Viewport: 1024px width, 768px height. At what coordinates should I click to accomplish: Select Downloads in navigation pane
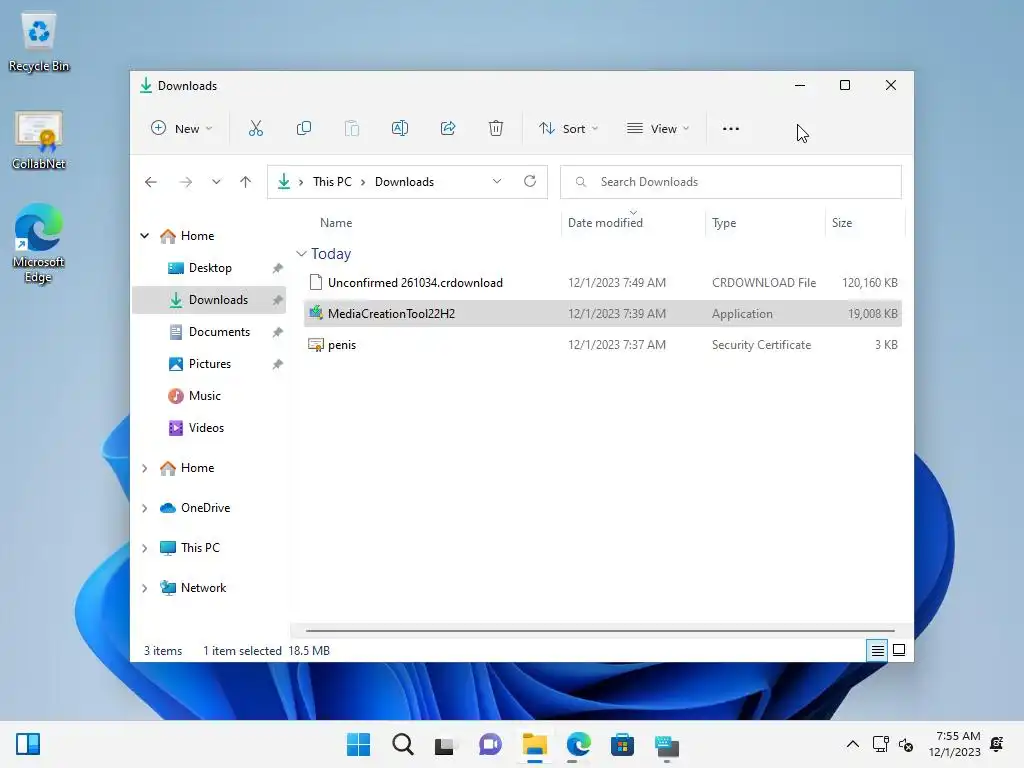pos(209,300)
